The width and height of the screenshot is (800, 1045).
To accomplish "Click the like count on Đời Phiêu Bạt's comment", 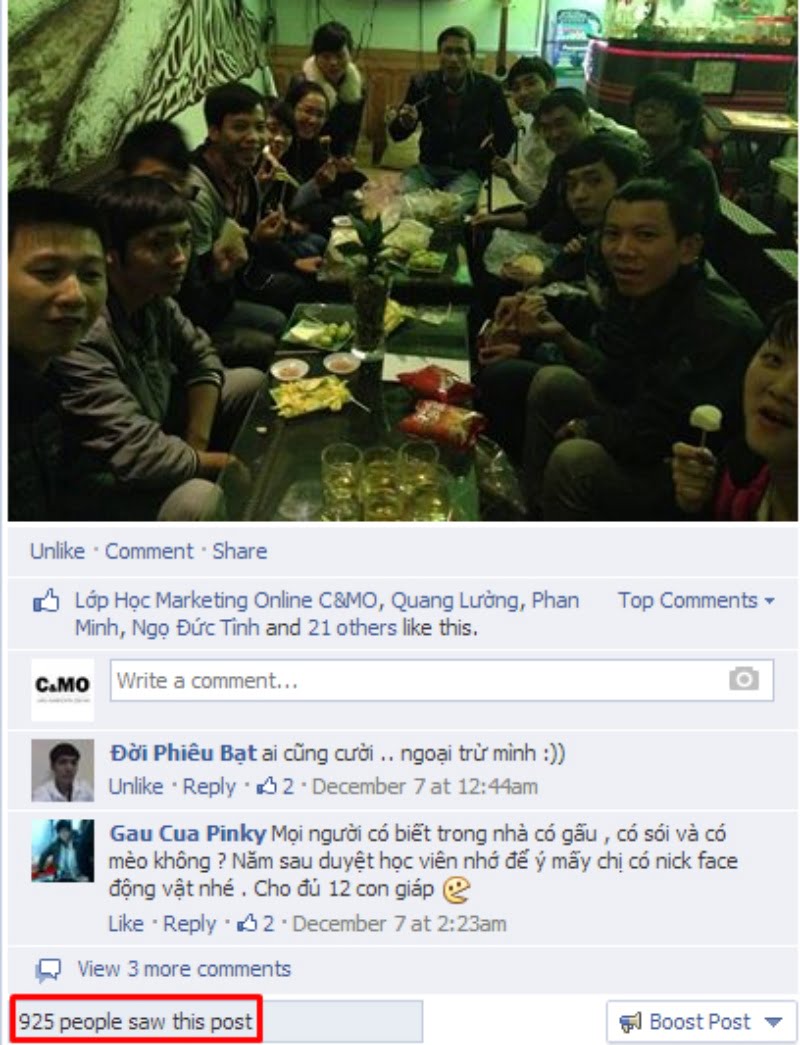I will tap(275, 786).
